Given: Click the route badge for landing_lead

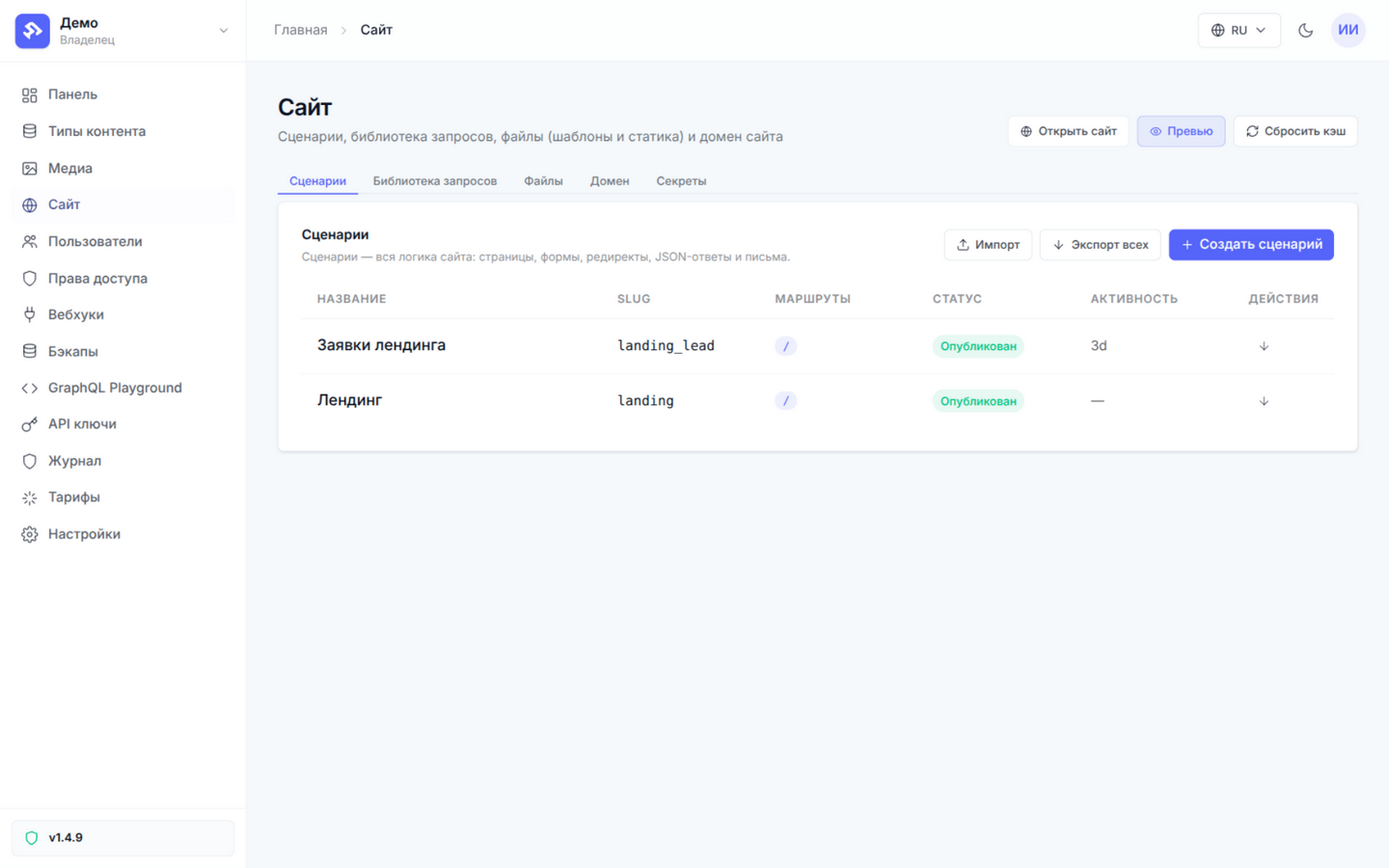Looking at the screenshot, I should point(786,346).
